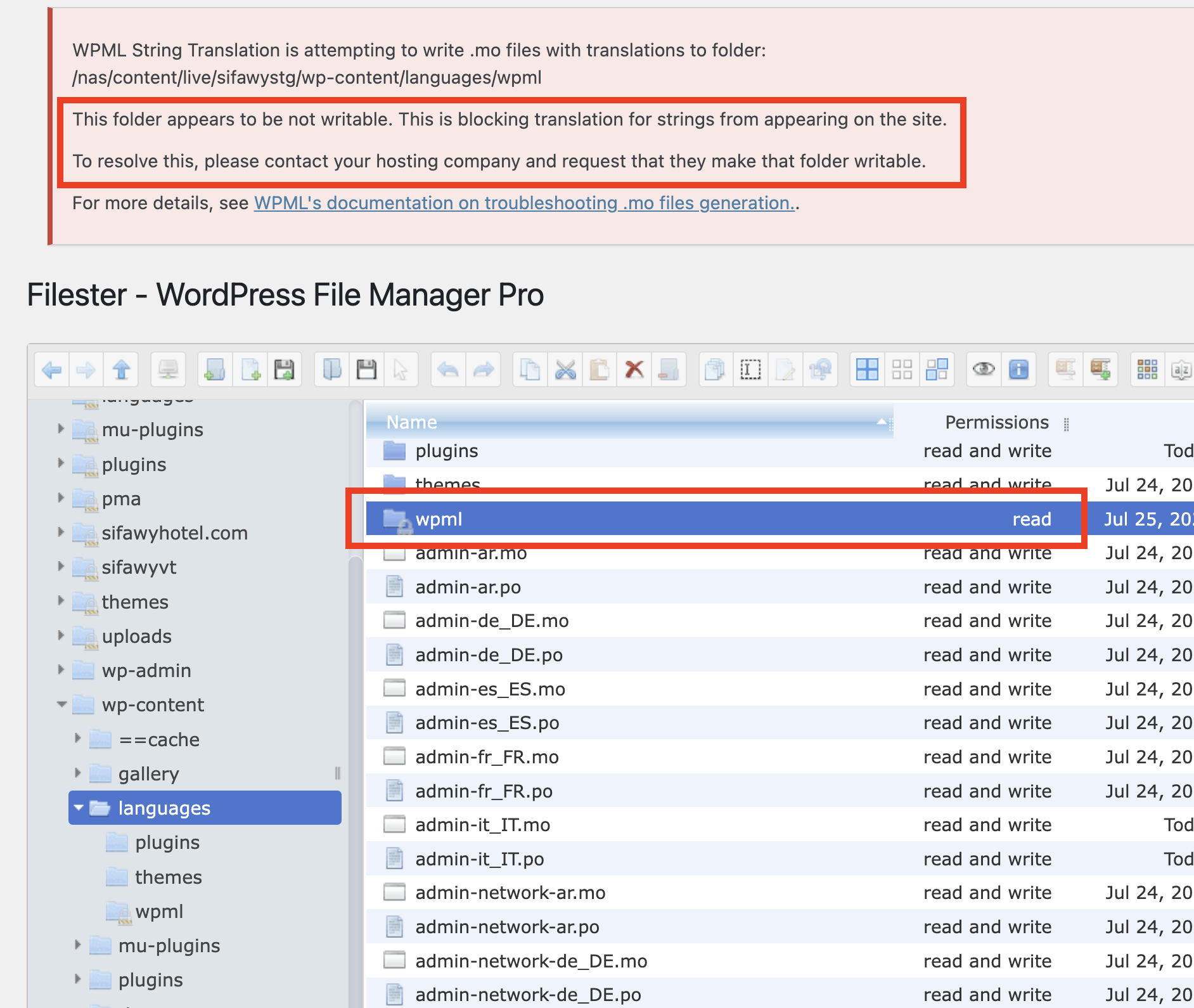Expand the top-level mu-plugins tree node
This screenshot has width=1194, height=1008.
61,429
